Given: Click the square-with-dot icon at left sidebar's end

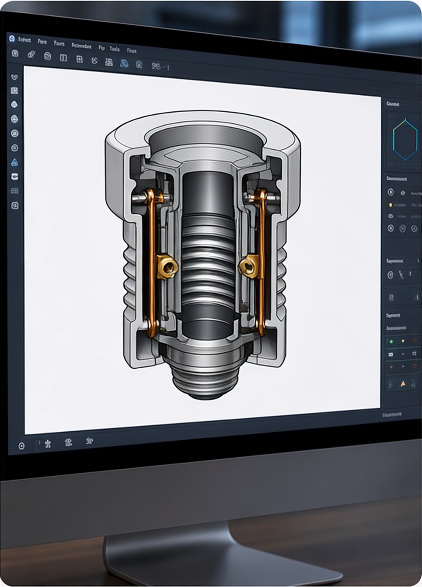Looking at the screenshot, I should 15,205.
